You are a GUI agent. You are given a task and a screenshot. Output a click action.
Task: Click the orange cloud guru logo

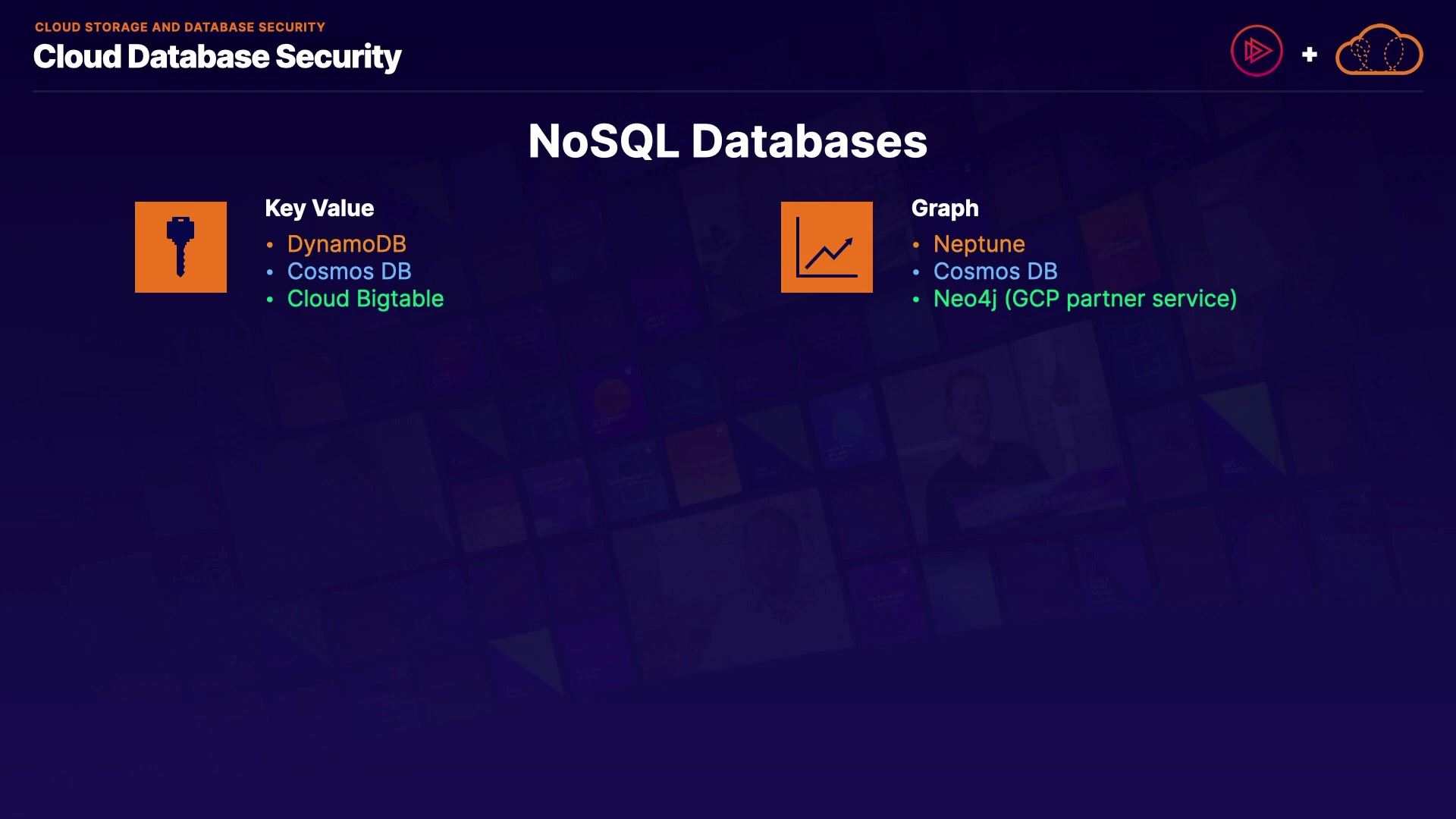(1379, 51)
